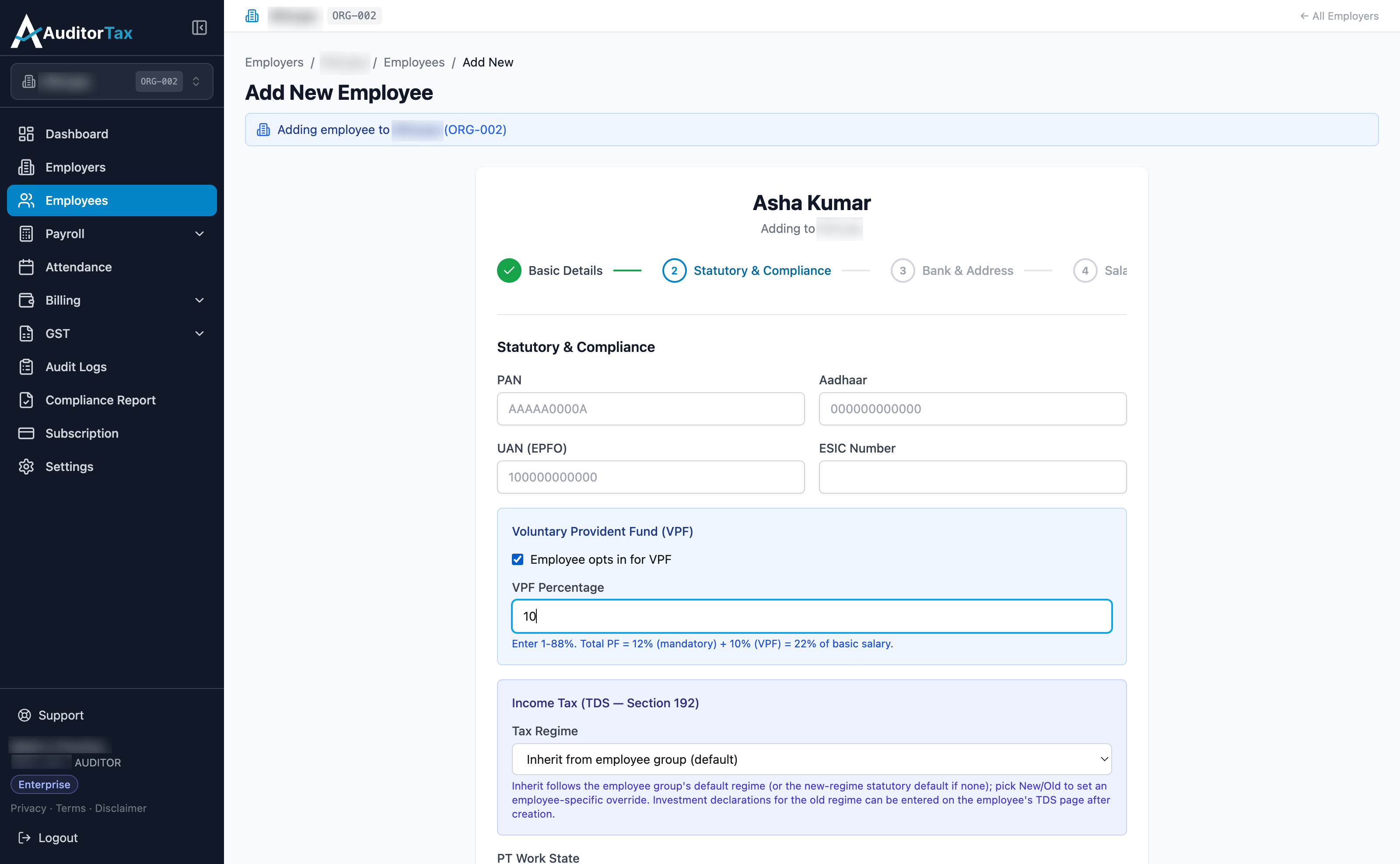Click the Billing wallet icon
The image size is (1400, 864).
tap(26, 300)
